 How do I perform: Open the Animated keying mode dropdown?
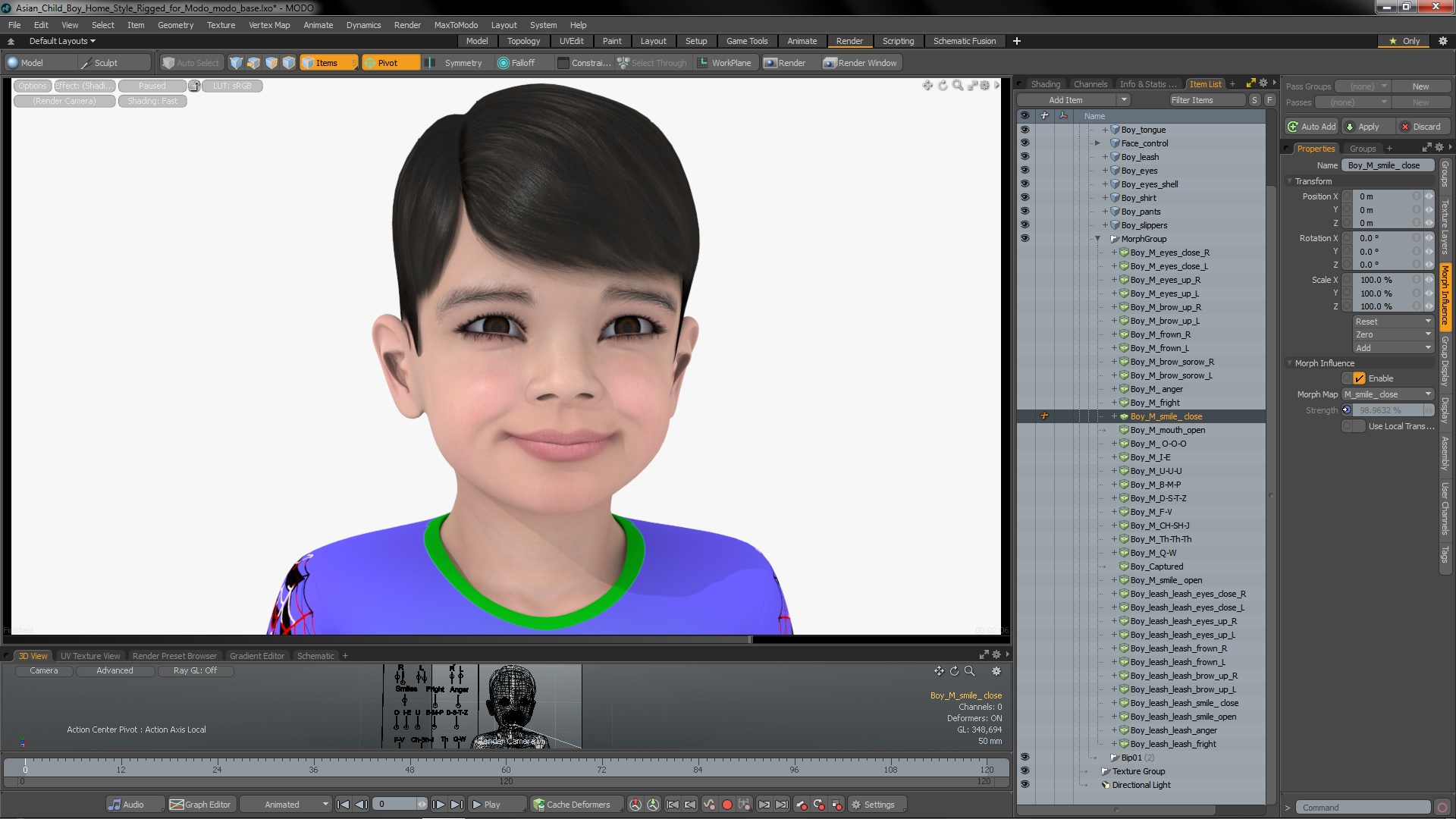(286, 805)
